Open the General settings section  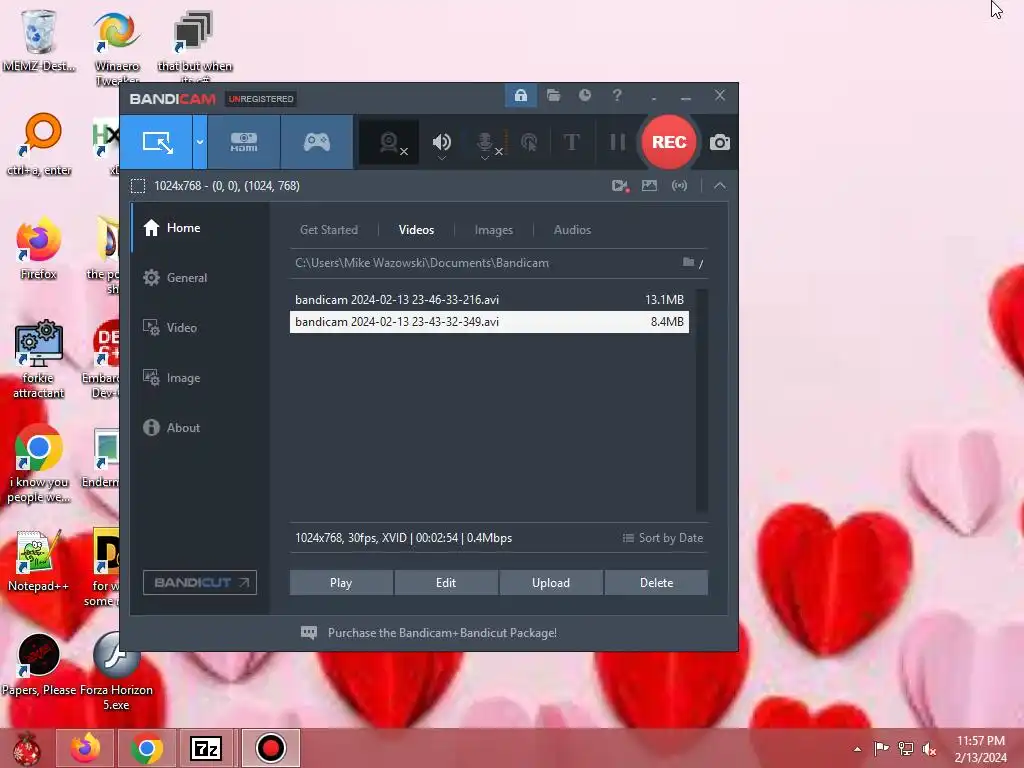[x=200, y=278]
